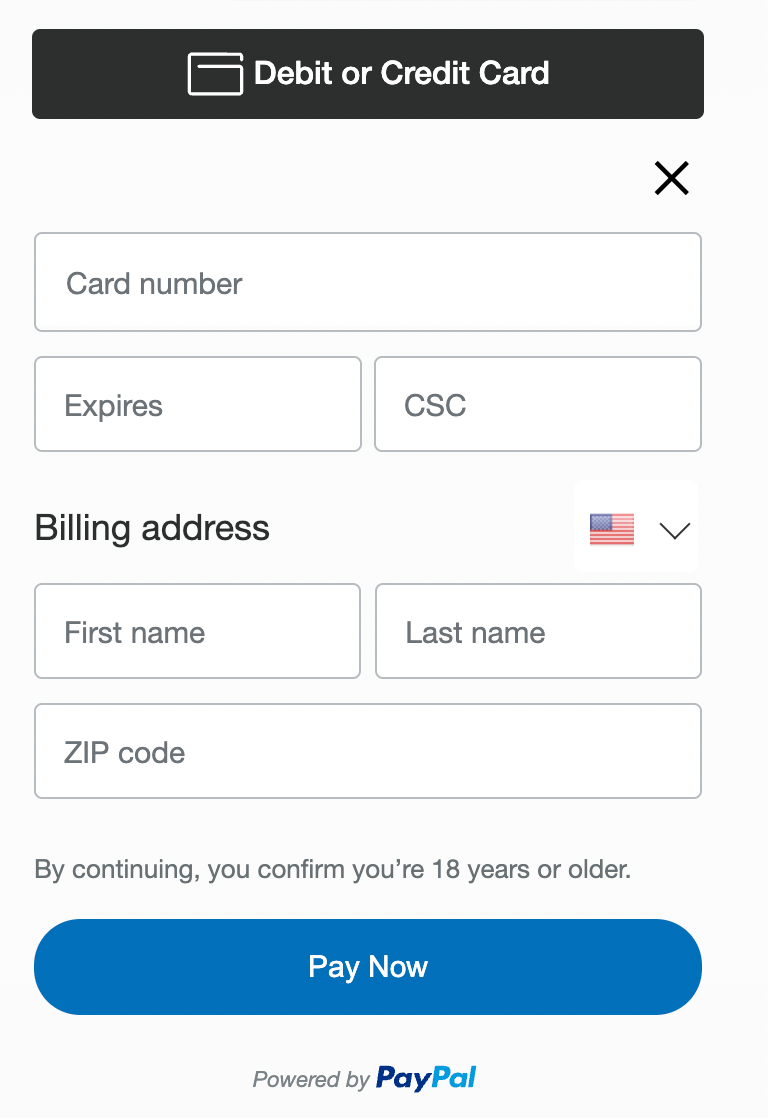Click the dark blue Pay in the logo
Screen dimensions: 768x1118
(403, 1079)
